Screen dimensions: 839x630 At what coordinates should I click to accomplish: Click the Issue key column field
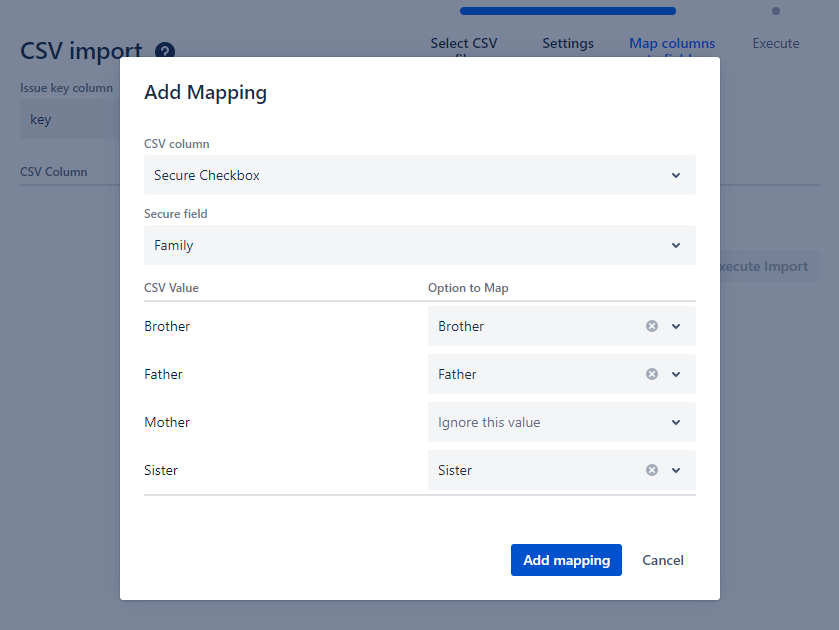point(70,119)
